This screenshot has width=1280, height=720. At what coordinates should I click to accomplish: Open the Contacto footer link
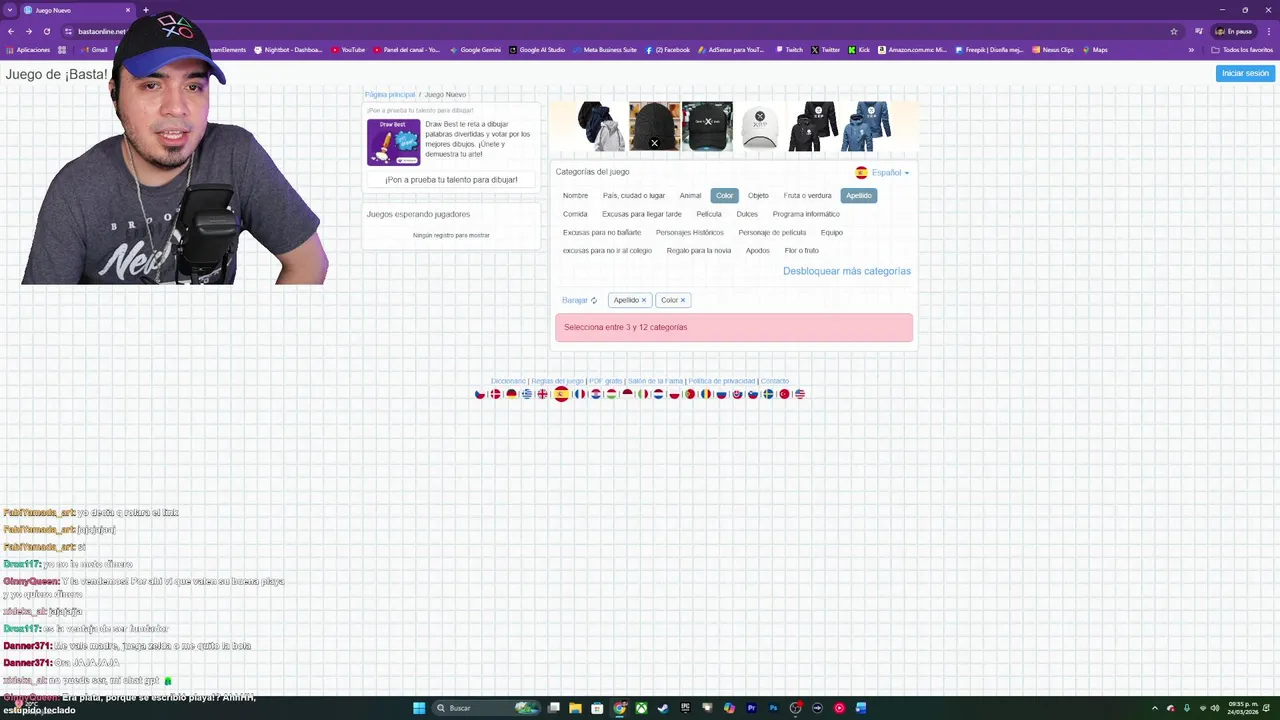(x=775, y=381)
